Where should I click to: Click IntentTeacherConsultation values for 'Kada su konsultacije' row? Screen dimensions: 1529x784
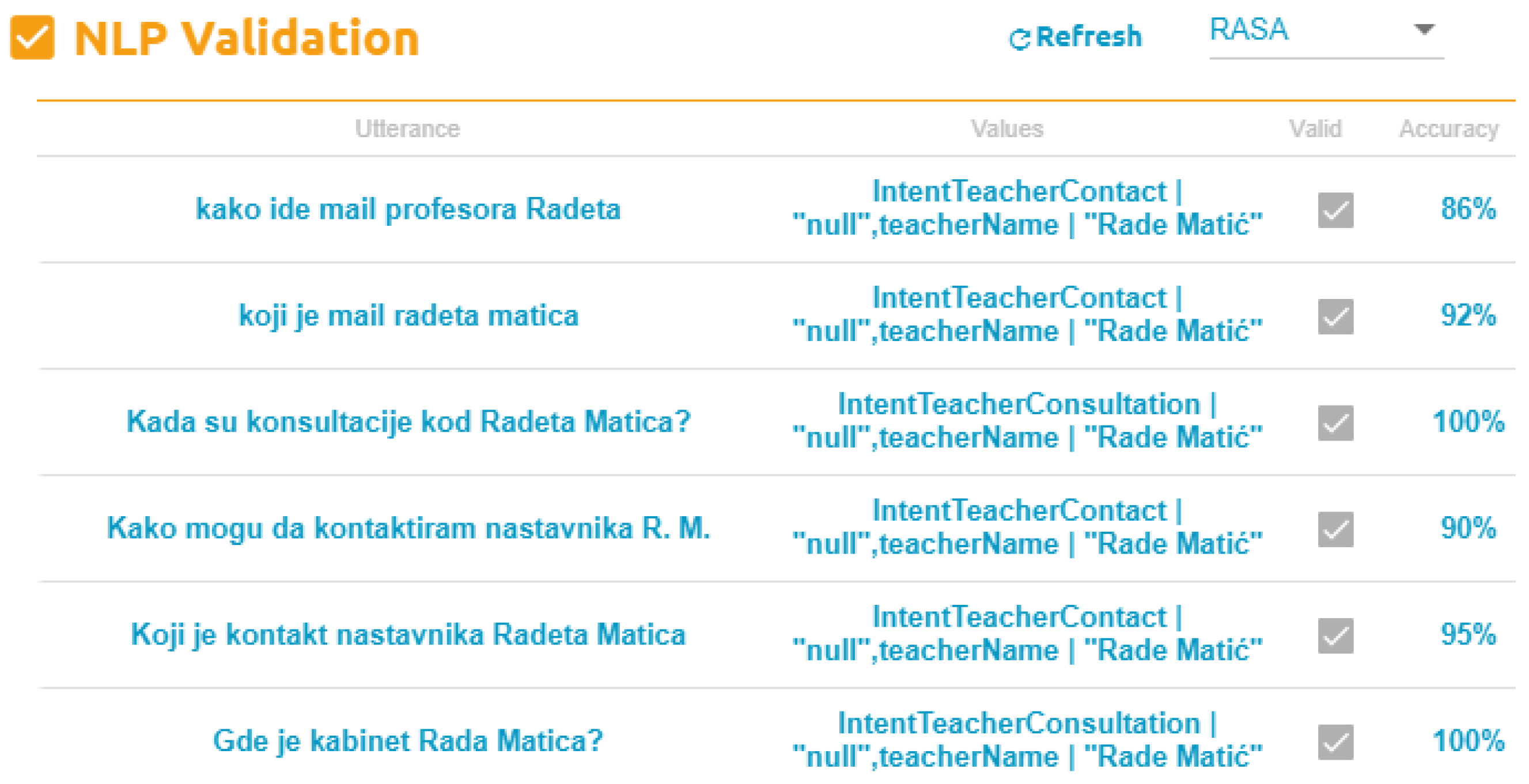pos(1027,421)
